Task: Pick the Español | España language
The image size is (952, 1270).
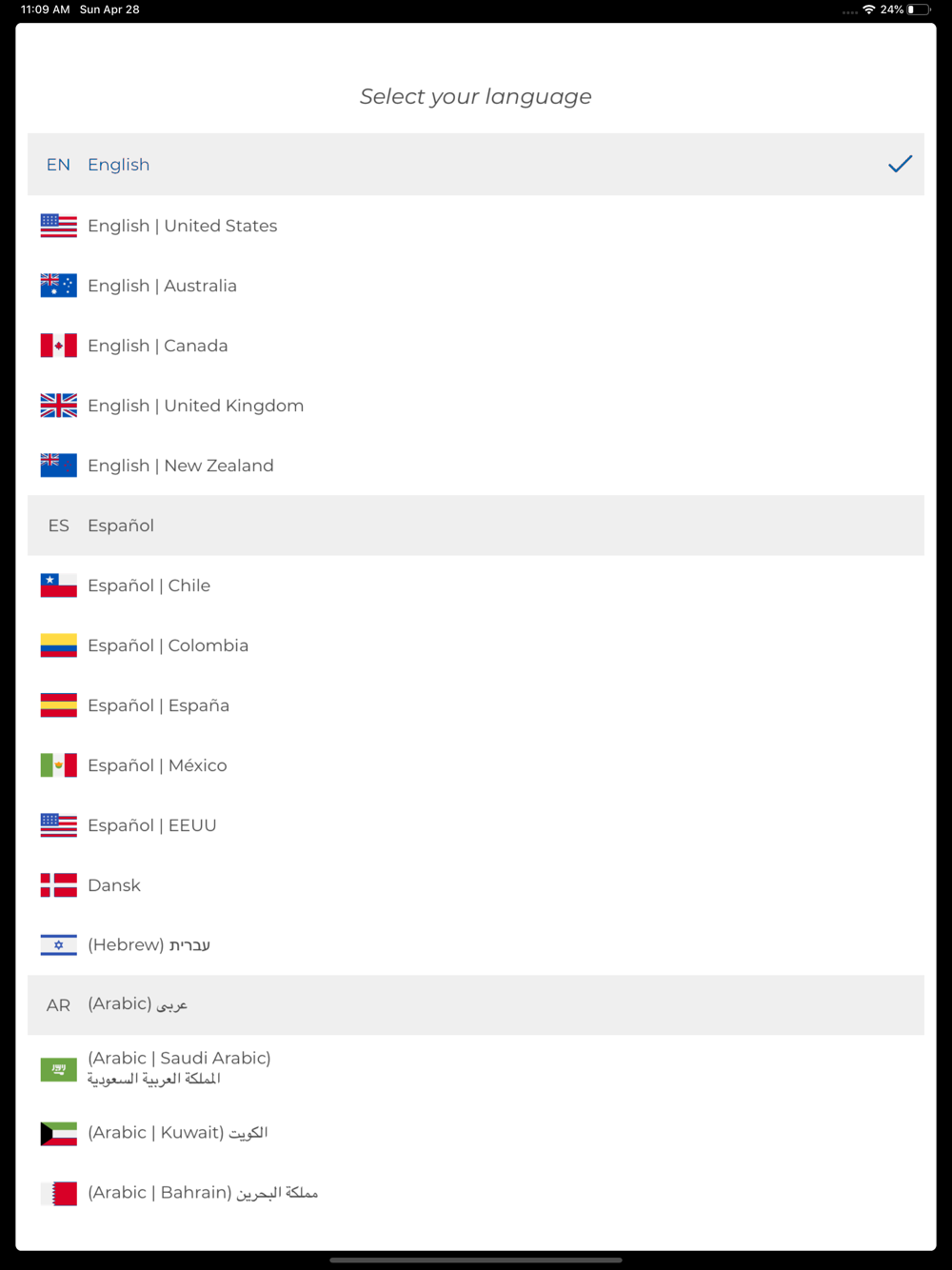Action: 476,705
